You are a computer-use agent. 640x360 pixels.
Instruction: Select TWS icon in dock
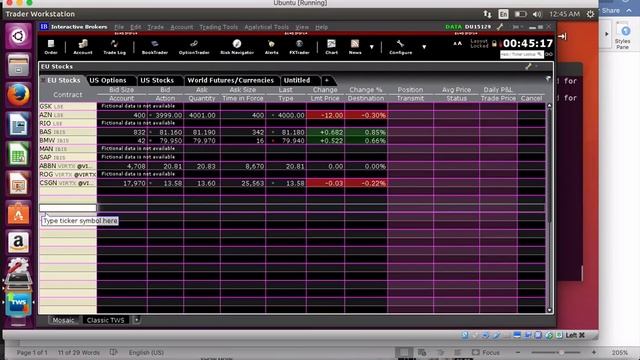[18, 304]
